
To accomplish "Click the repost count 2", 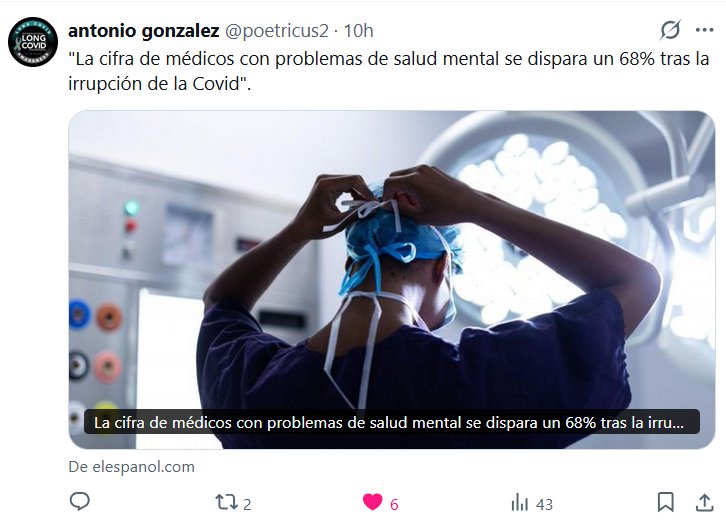I will pyautogui.click(x=247, y=504).
